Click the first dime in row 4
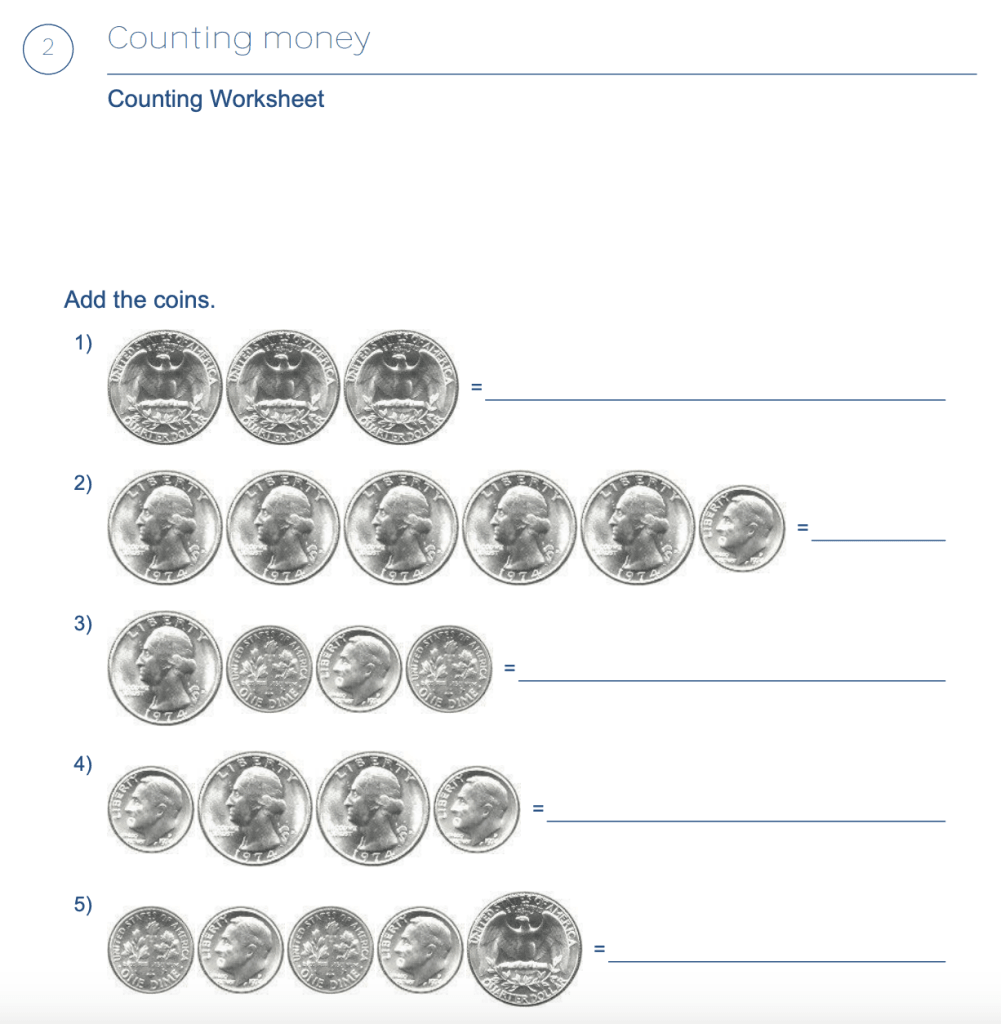 click(x=151, y=809)
